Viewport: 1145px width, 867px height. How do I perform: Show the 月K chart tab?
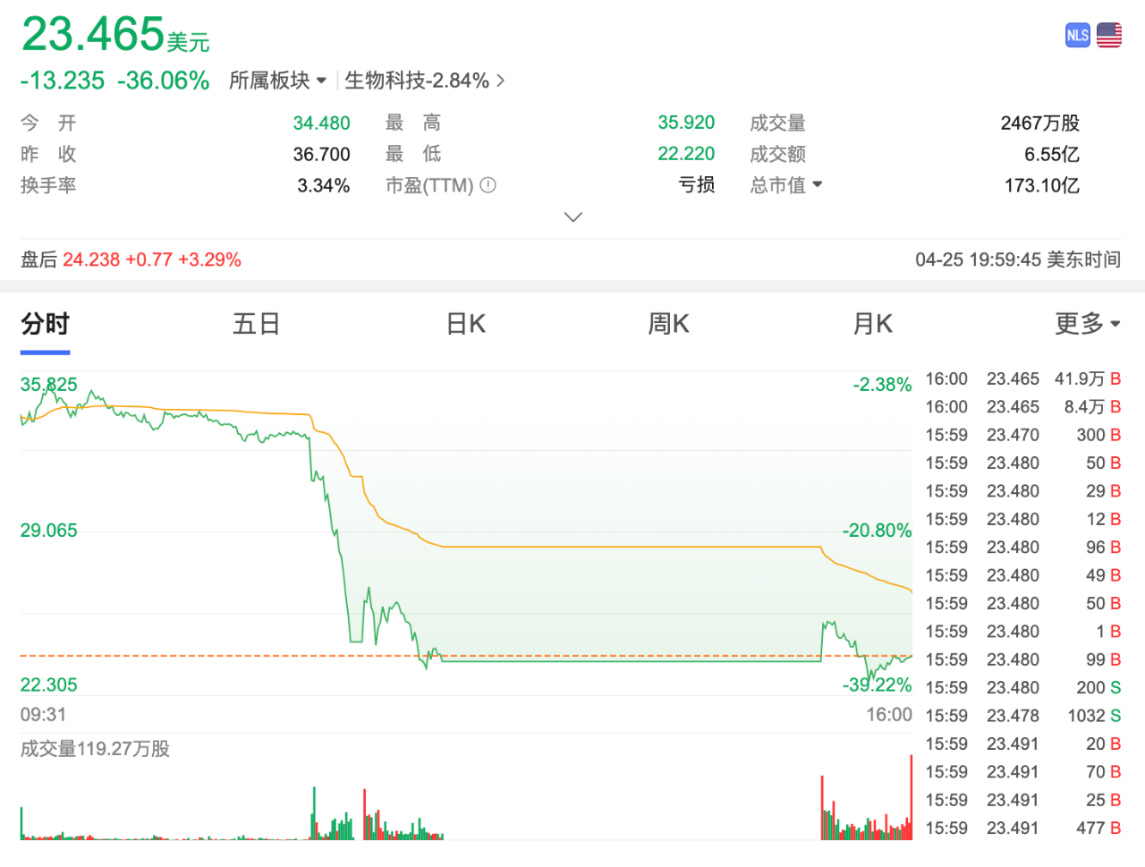[x=872, y=324]
